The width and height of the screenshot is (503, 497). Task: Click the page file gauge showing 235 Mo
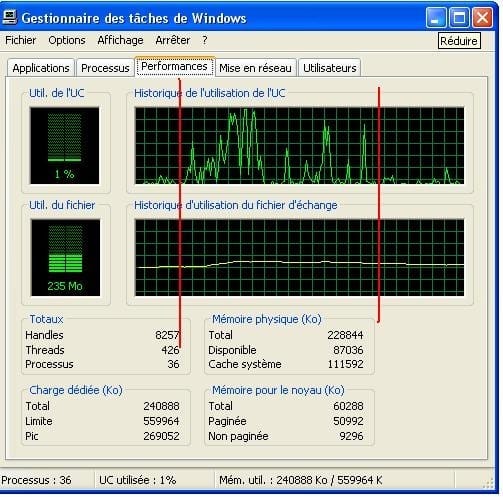pyautogui.click(x=65, y=257)
